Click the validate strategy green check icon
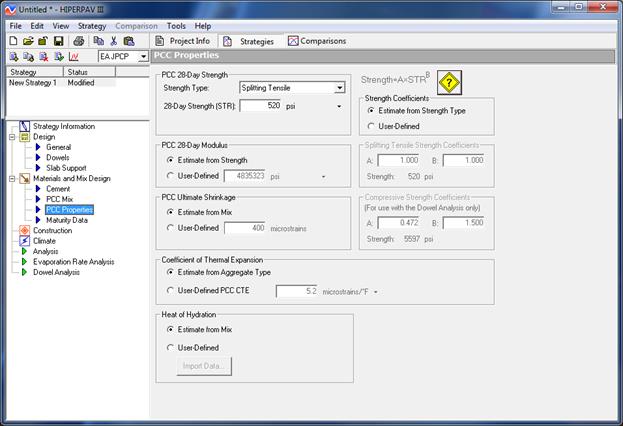Viewport: 623px width, 426px height. click(59, 57)
